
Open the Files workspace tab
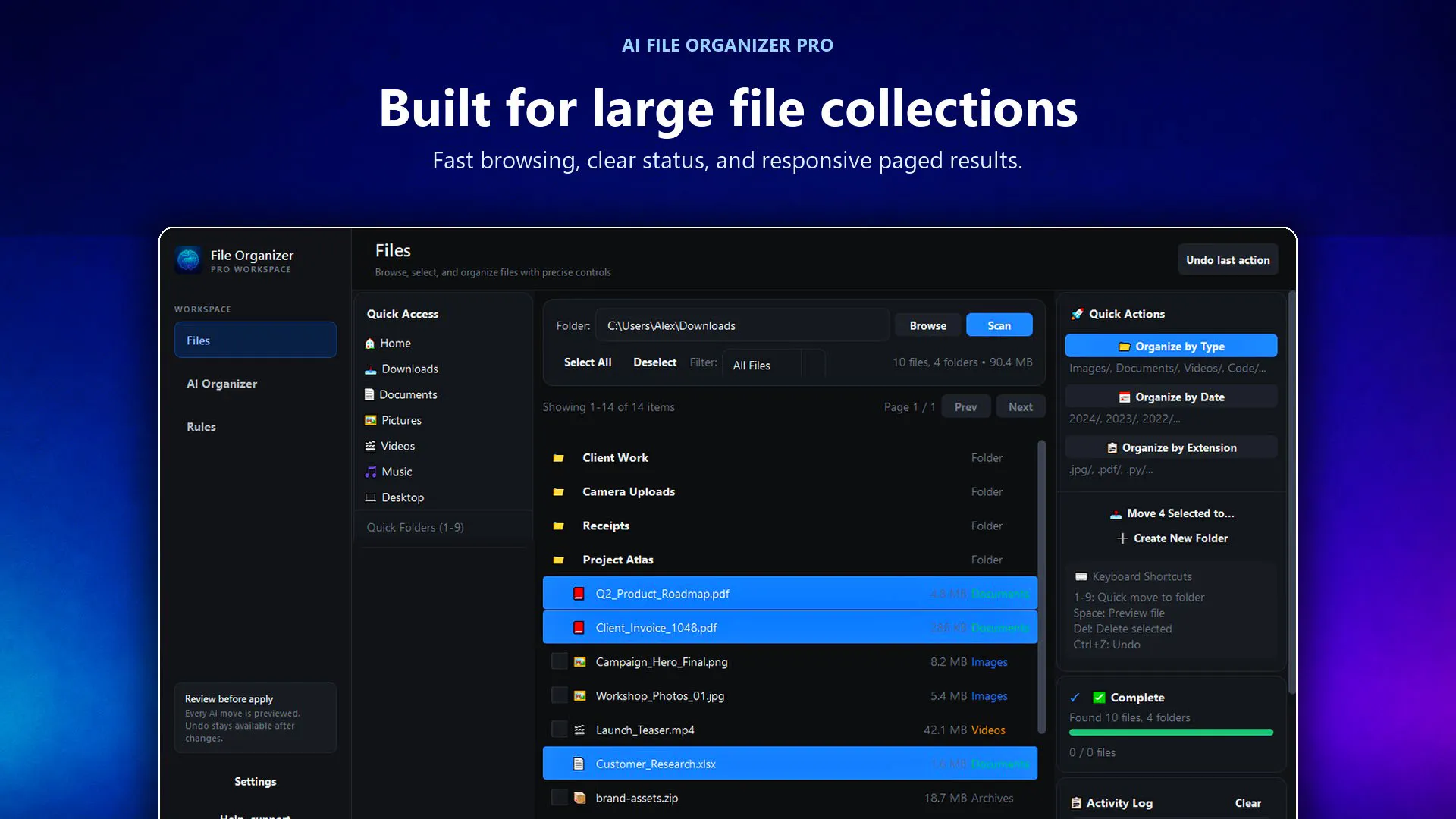pyautogui.click(x=255, y=340)
